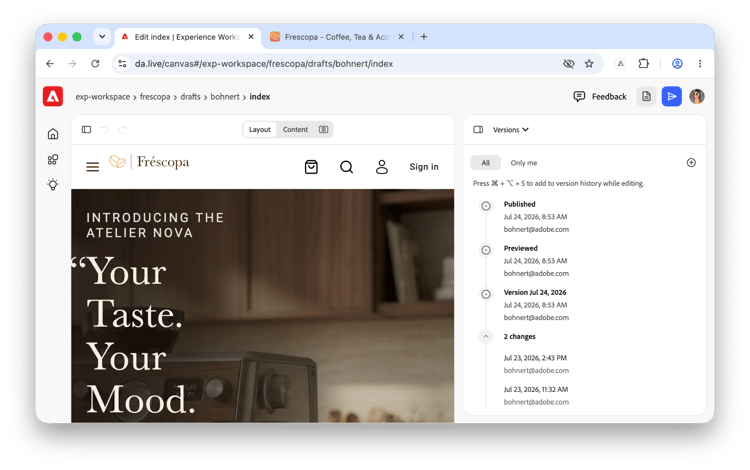
Task: Switch to Content view
Action: tap(295, 130)
